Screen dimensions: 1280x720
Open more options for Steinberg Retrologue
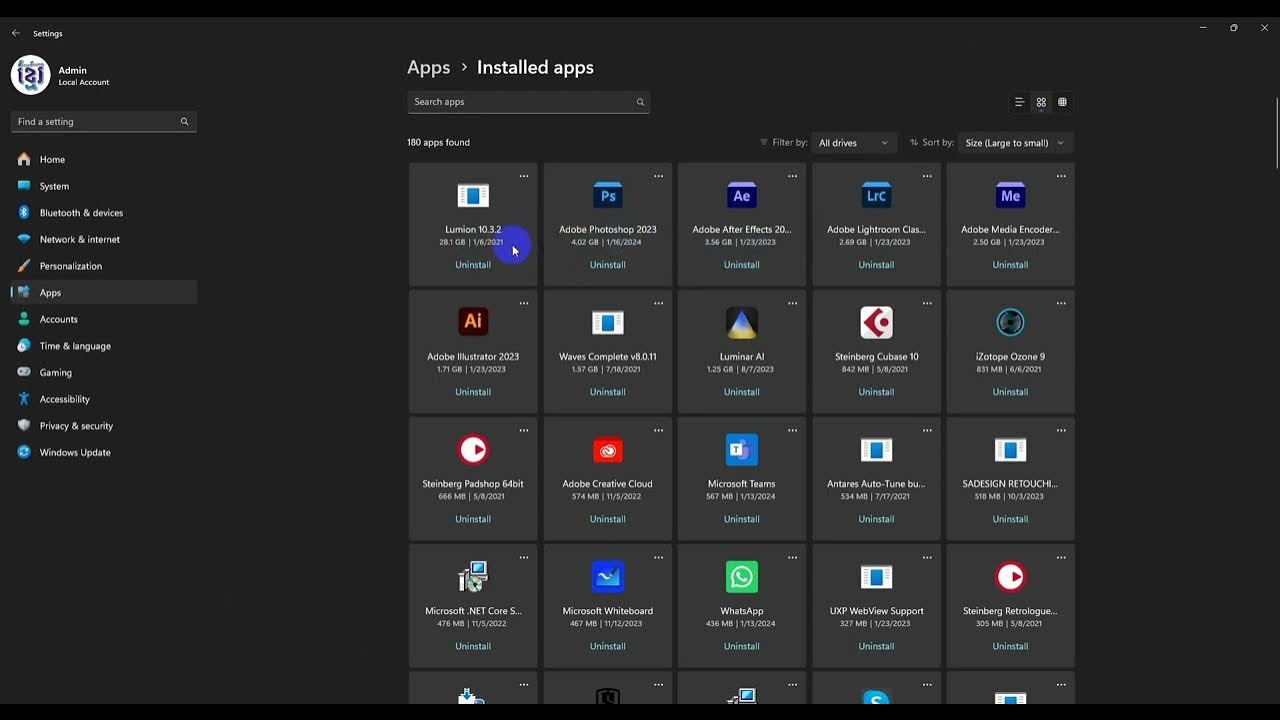(1061, 557)
